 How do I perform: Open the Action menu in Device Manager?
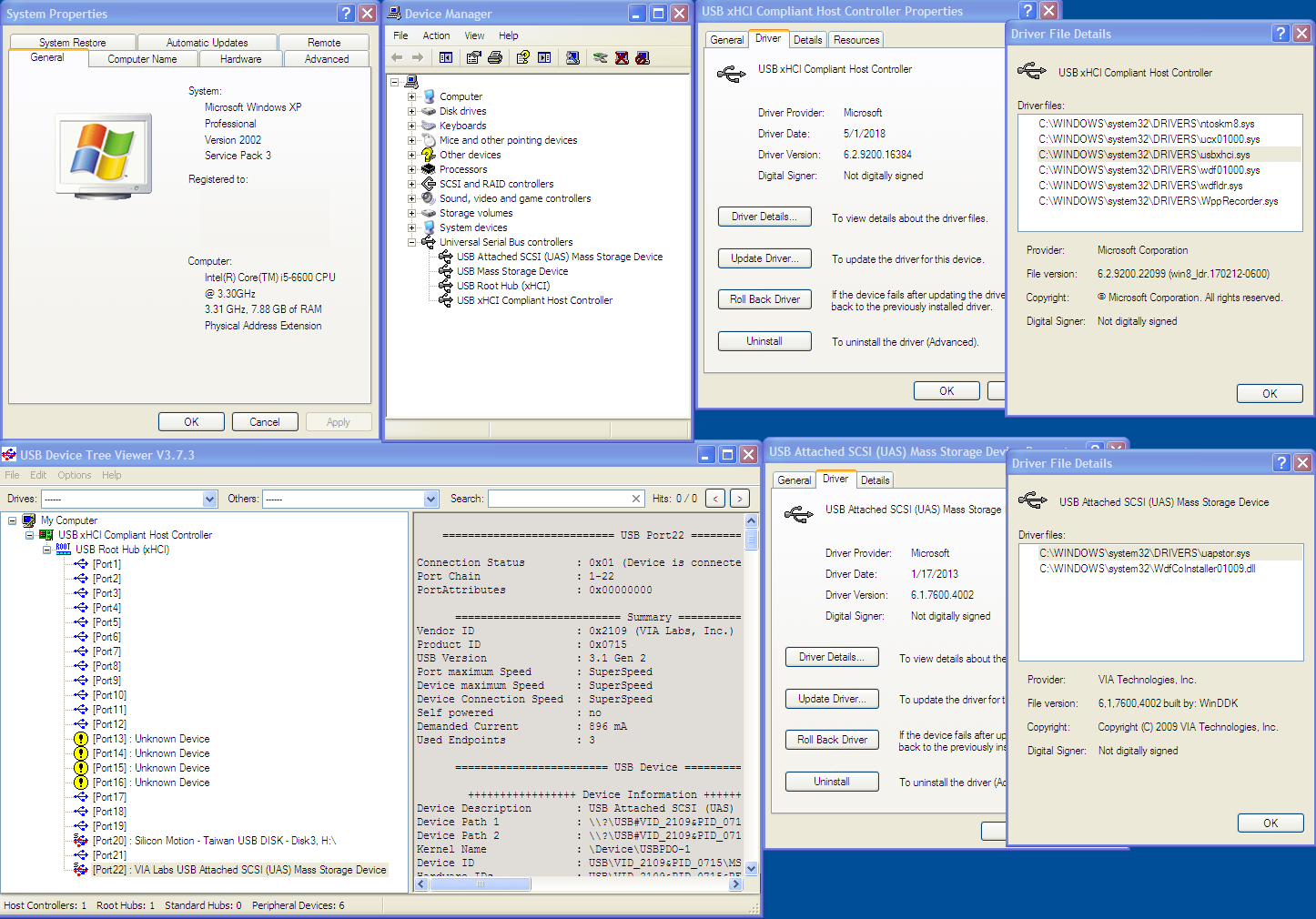(436, 35)
